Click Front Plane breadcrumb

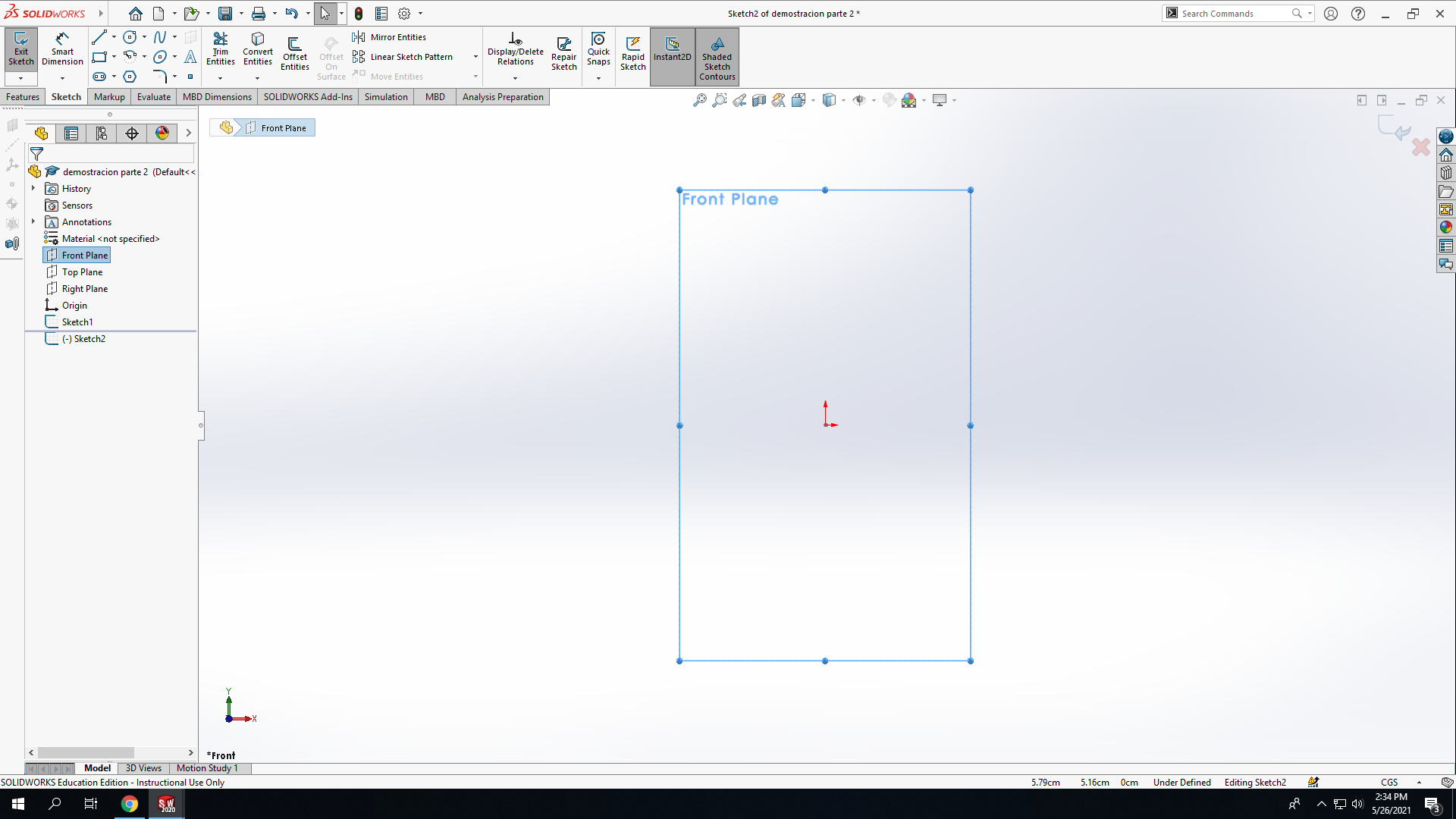pos(276,128)
